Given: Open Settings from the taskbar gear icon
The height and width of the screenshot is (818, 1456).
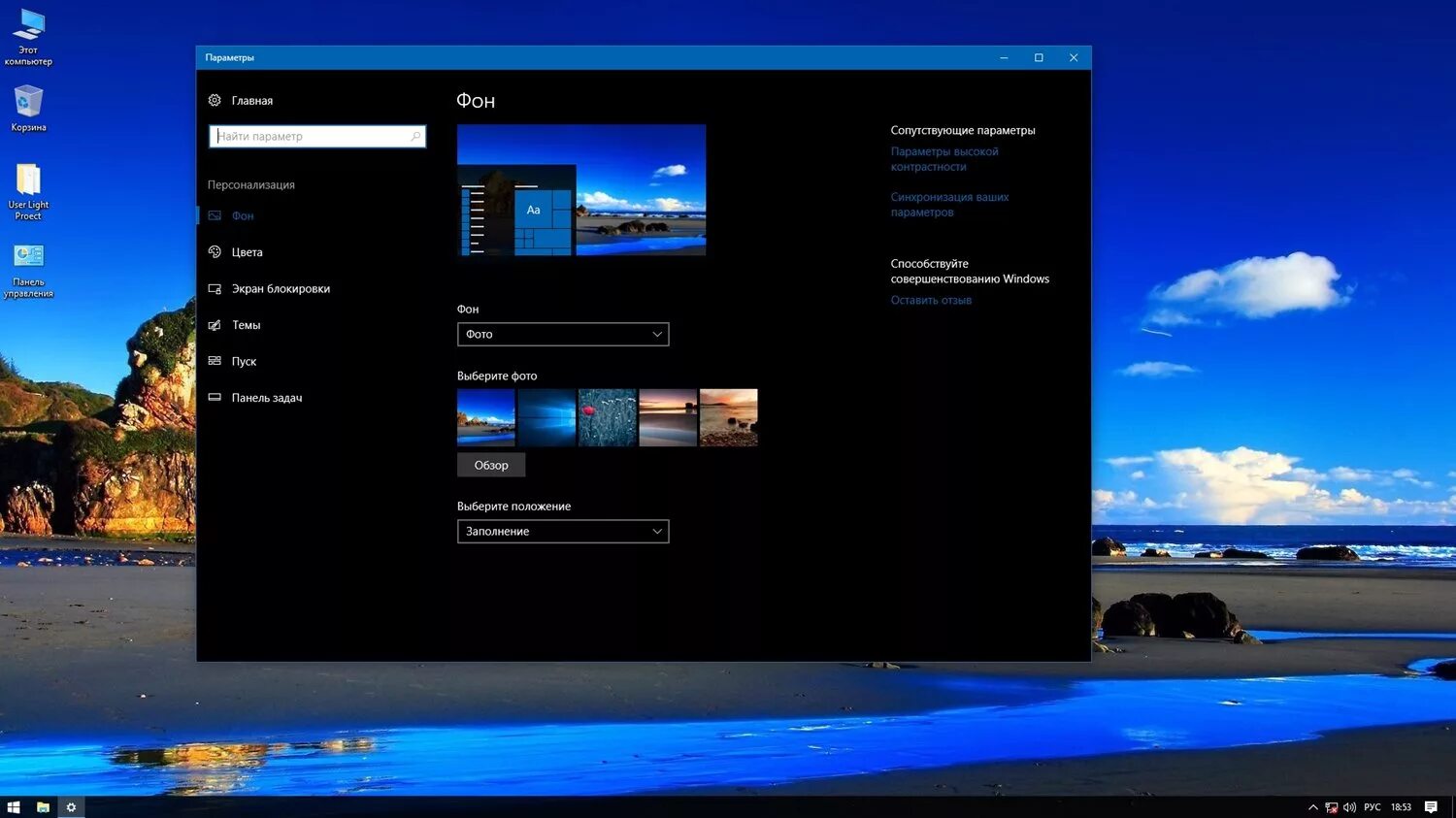Looking at the screenshot, I should click(70, 806).
